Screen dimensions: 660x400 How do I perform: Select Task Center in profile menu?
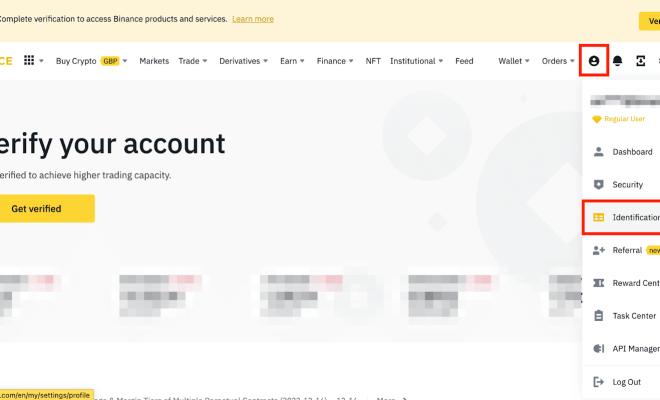coord(634,316)
